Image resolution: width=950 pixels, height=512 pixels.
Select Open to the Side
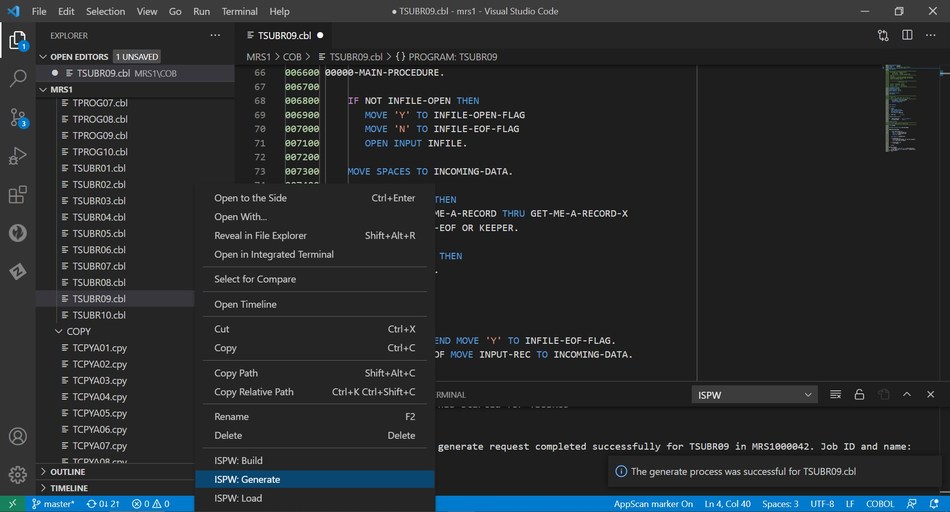pyautogui.click(x=315, y=198)
